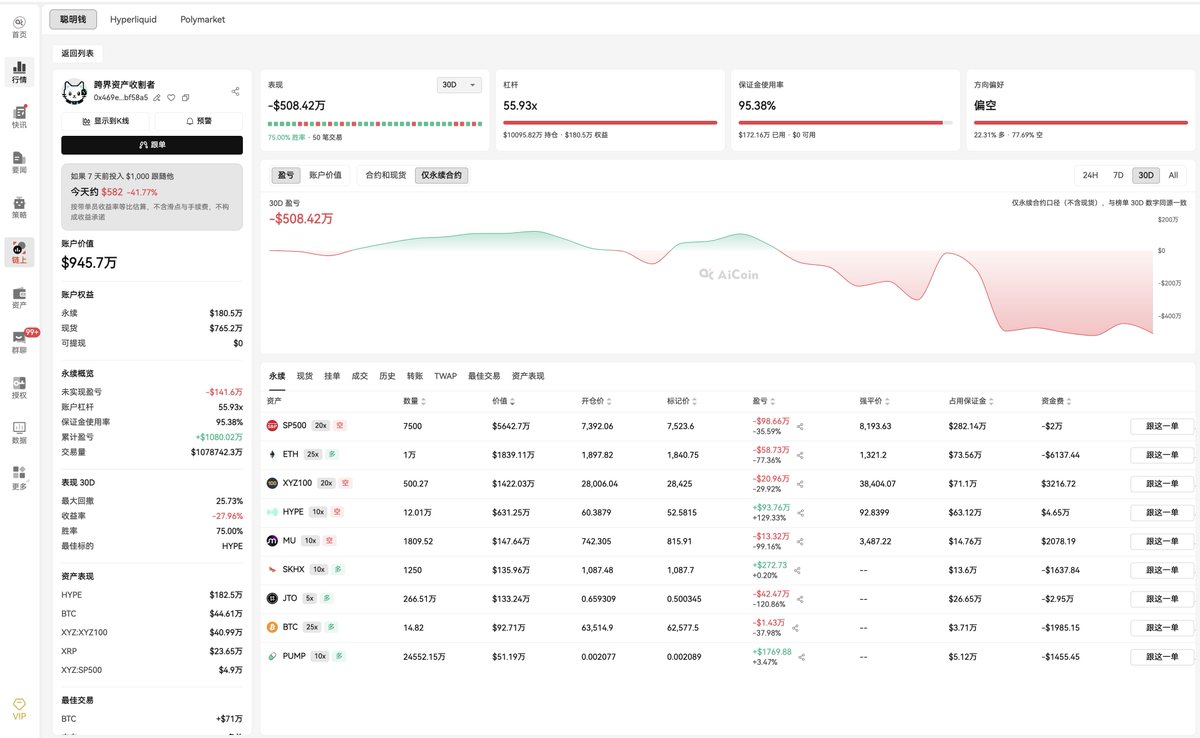The image size is (1200, 738).
Task: Select the 合约和现货 scope toggle
Action: pyautogui.click(x=386, y=175)
